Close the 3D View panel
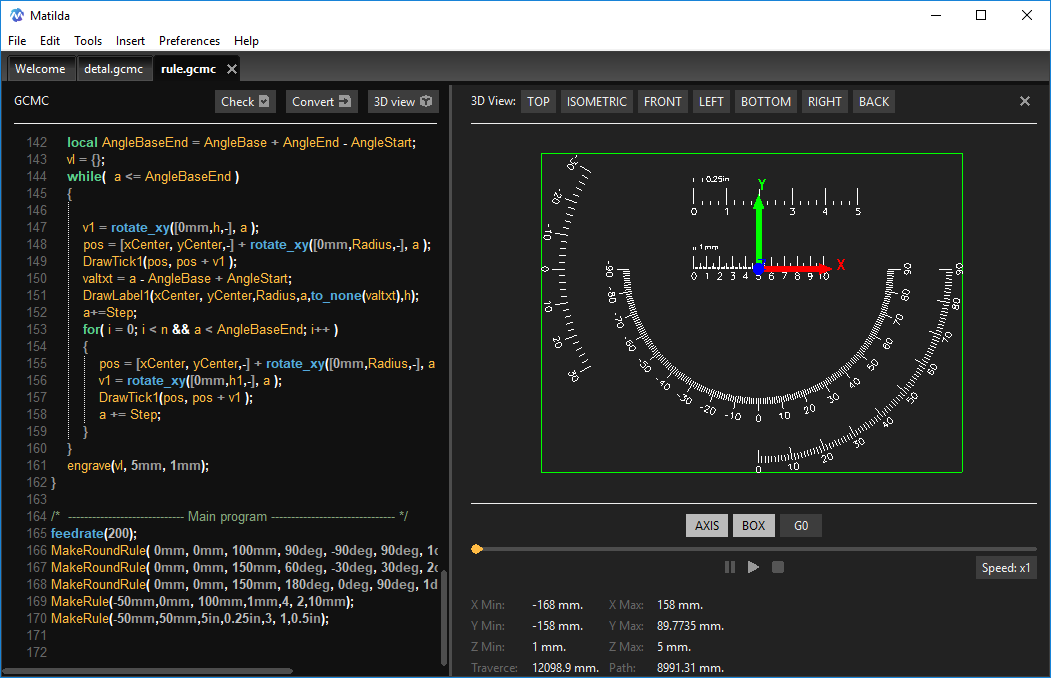This screenshot has height=678, width=1051. [x=1024, y=101]
